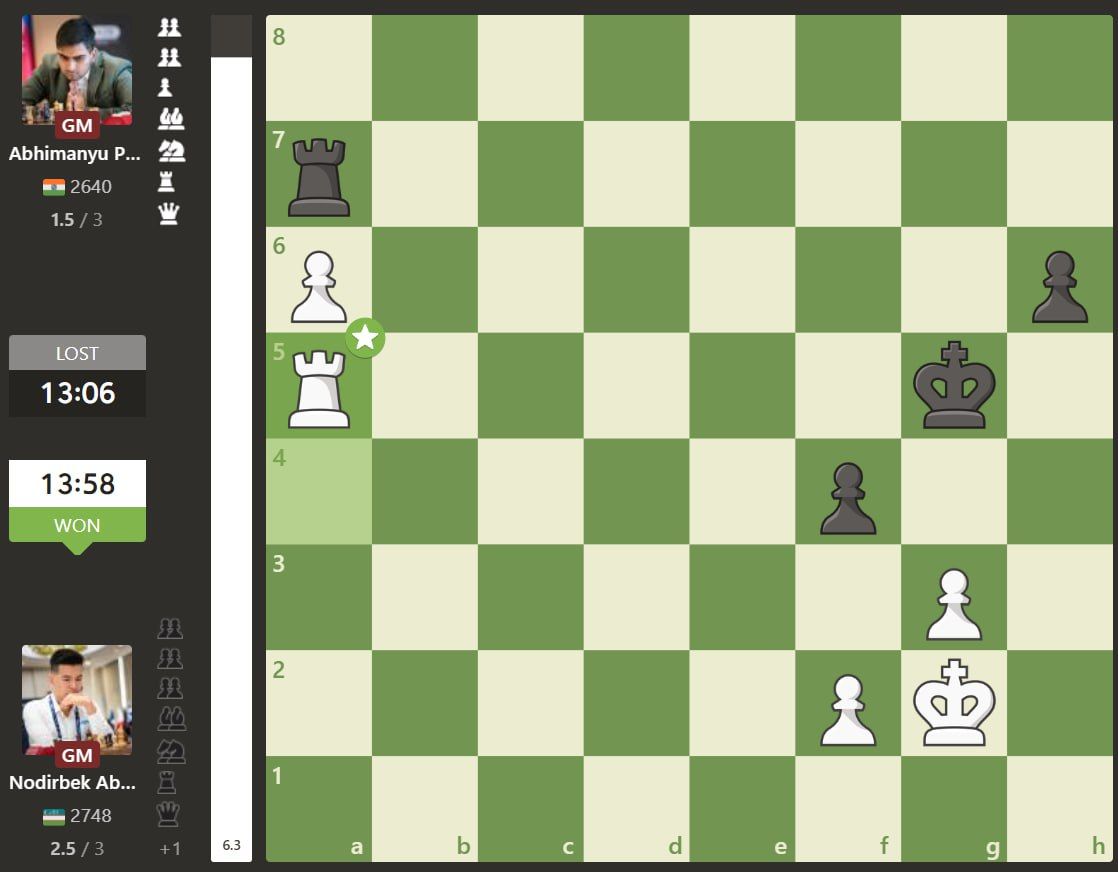Screen dimensions: 1118x872
Task: Click GM badge on Abhimanyu's photo
Action: click(77, 125)
